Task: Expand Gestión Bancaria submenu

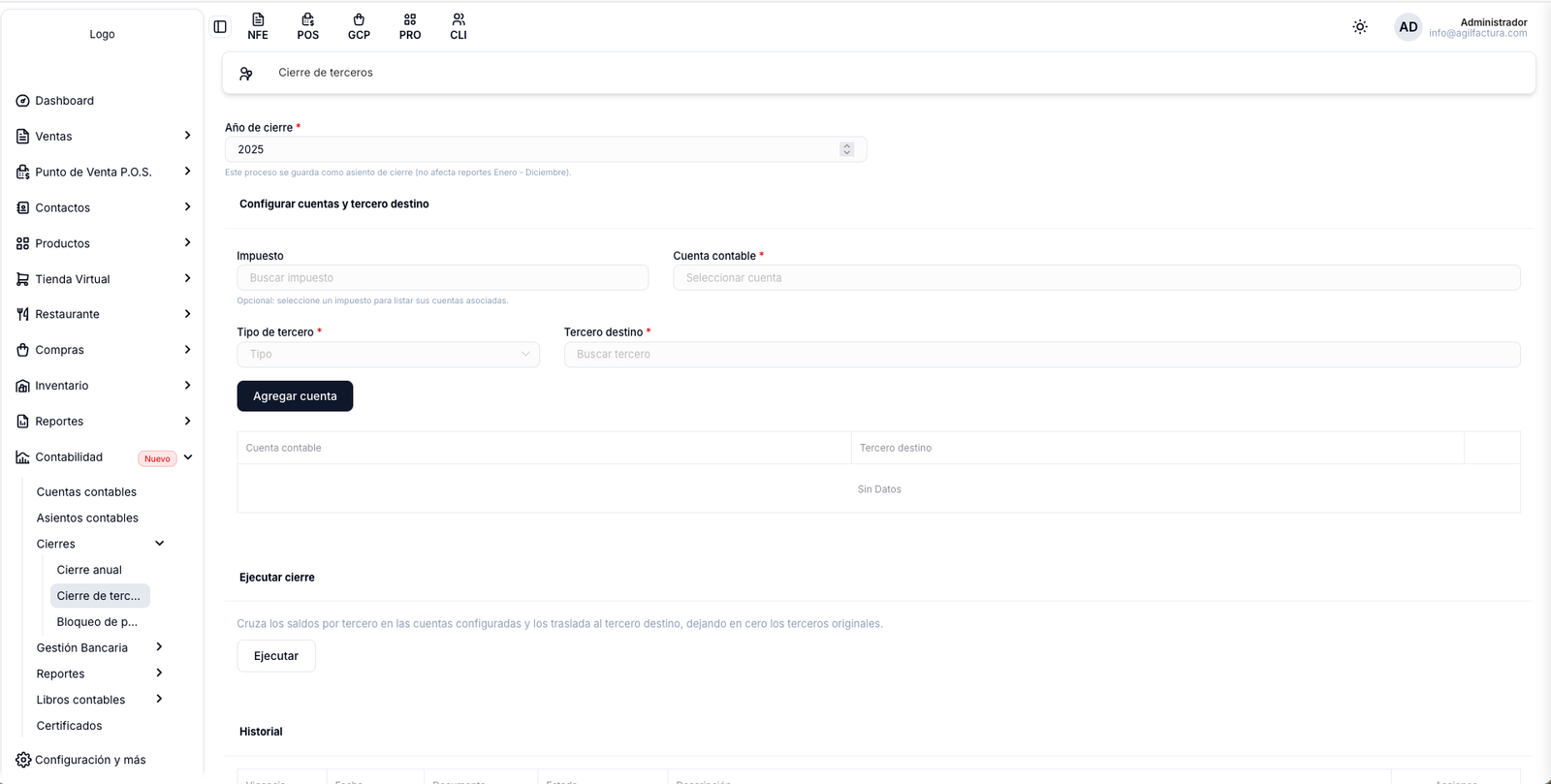Action: 159,647
